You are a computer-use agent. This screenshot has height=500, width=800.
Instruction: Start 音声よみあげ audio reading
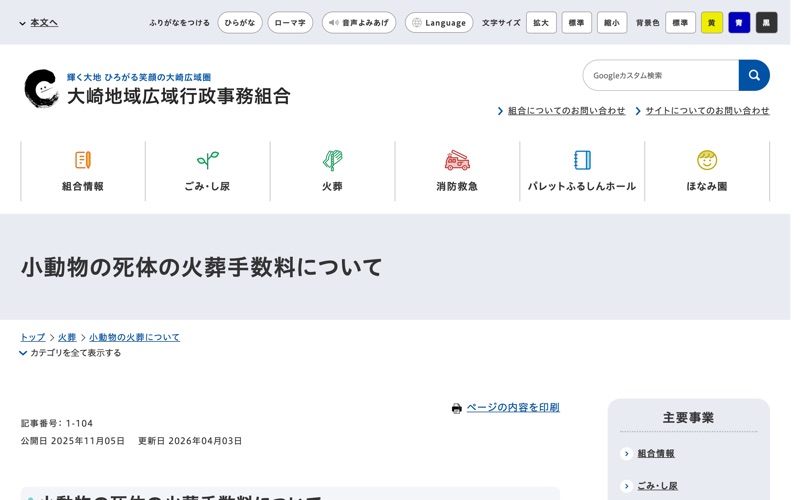[x=359, y=23]
